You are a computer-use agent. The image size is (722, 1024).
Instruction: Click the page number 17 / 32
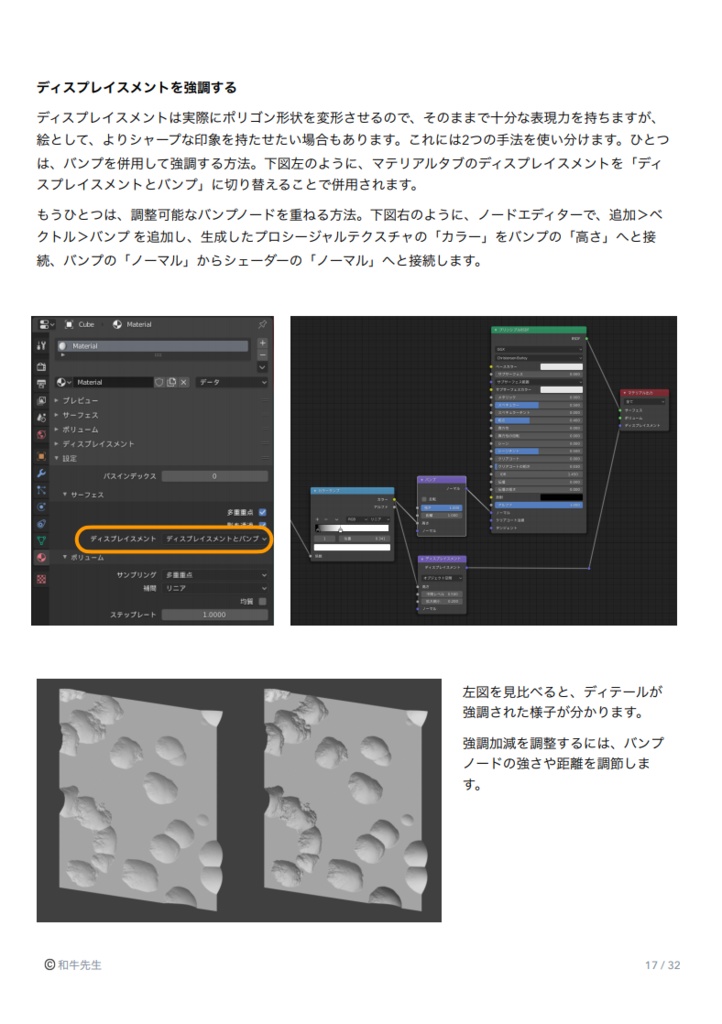(663, 965)
